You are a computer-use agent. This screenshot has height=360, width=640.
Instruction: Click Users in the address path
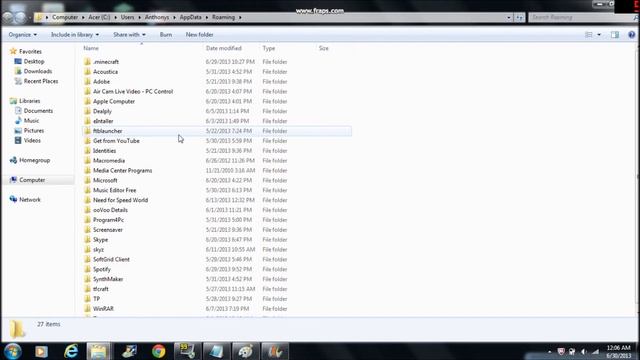(127, 17)
